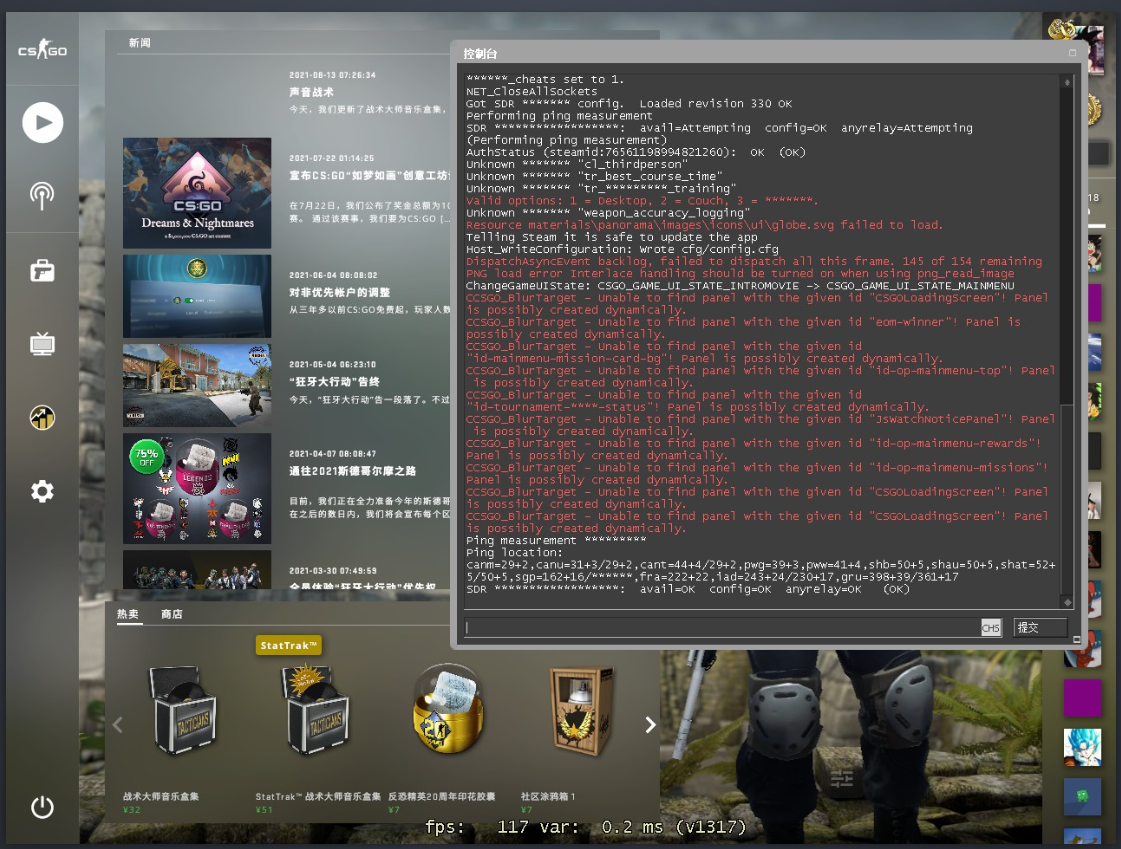Click the red "globe.svg failed to load" line
The width and height of the screenshot is (1121, 849).
704,225
